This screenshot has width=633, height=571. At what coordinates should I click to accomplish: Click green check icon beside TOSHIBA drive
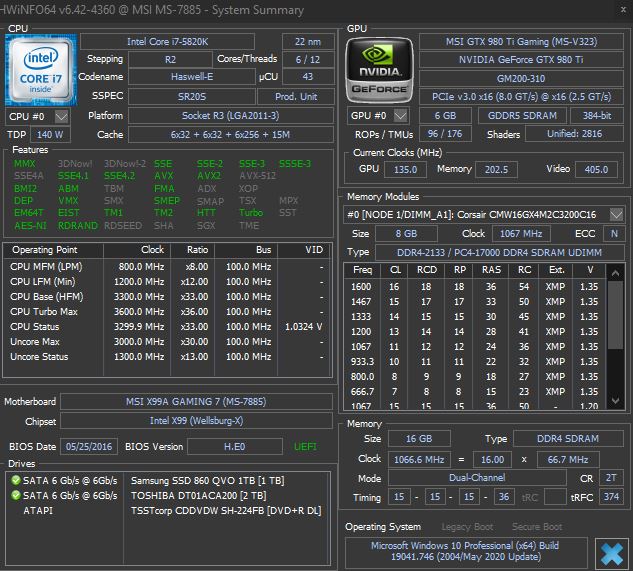tap(16, 495)
